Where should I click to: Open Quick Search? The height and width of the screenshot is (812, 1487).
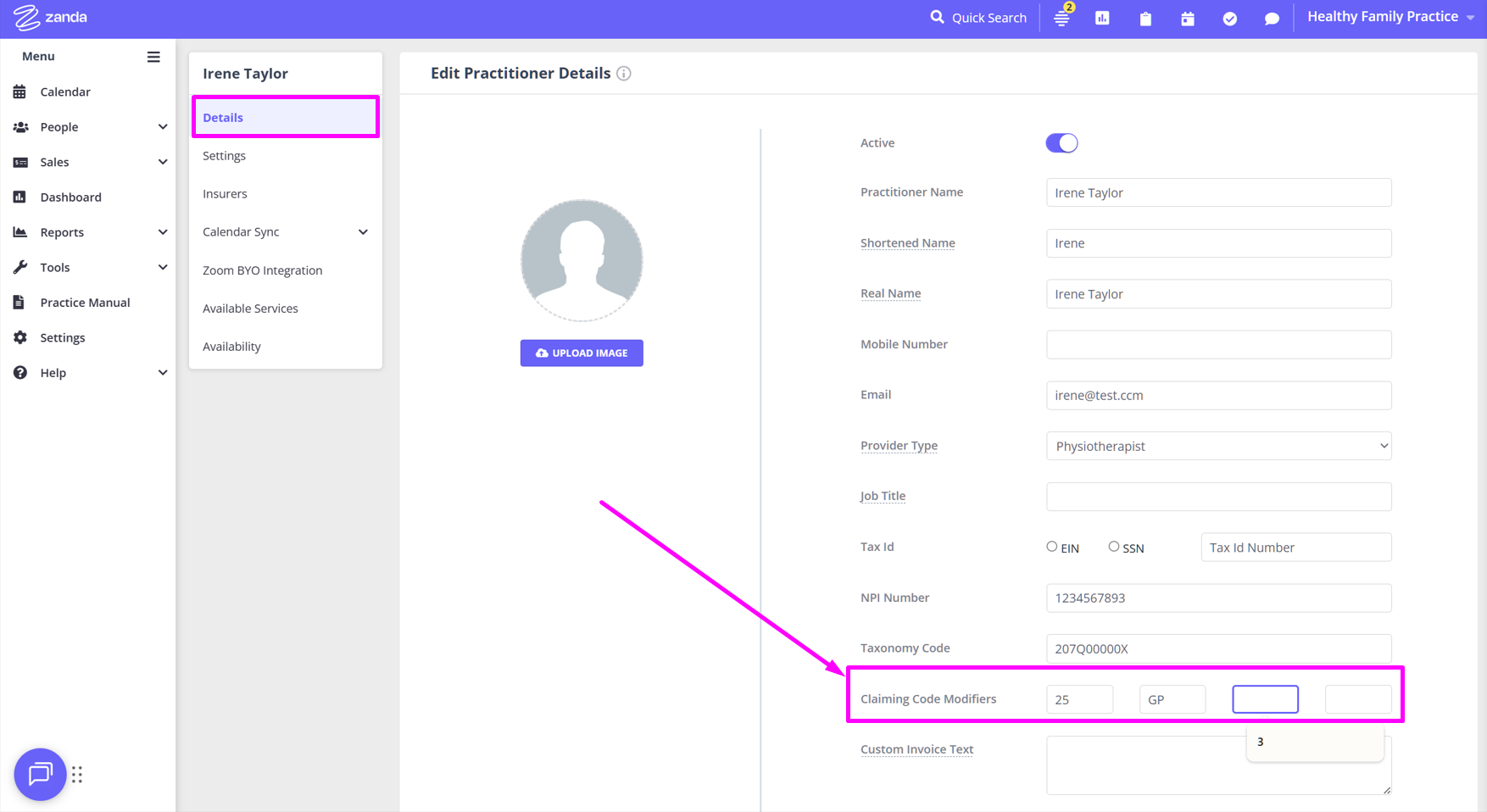click(x=978, y=18)
